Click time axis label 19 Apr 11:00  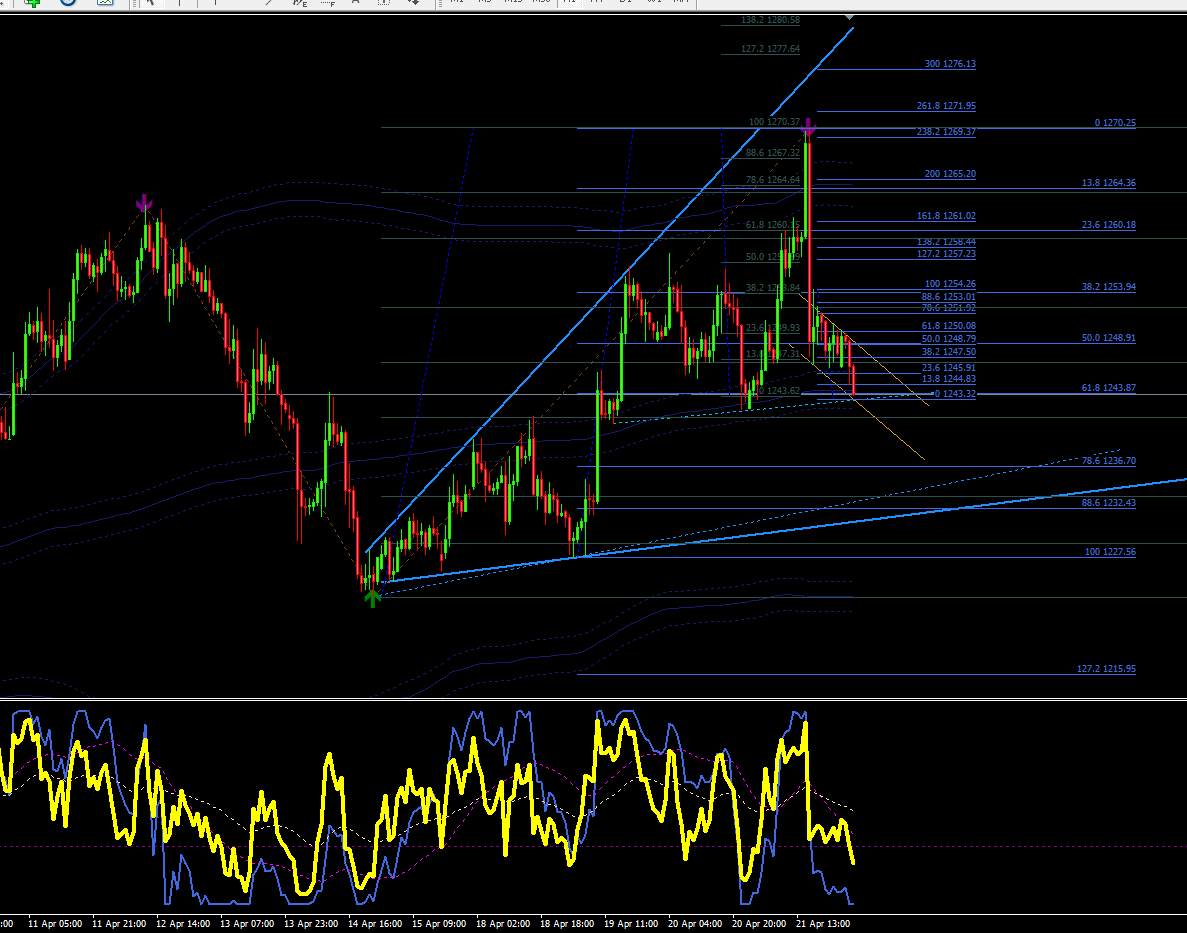pos(631,924)
